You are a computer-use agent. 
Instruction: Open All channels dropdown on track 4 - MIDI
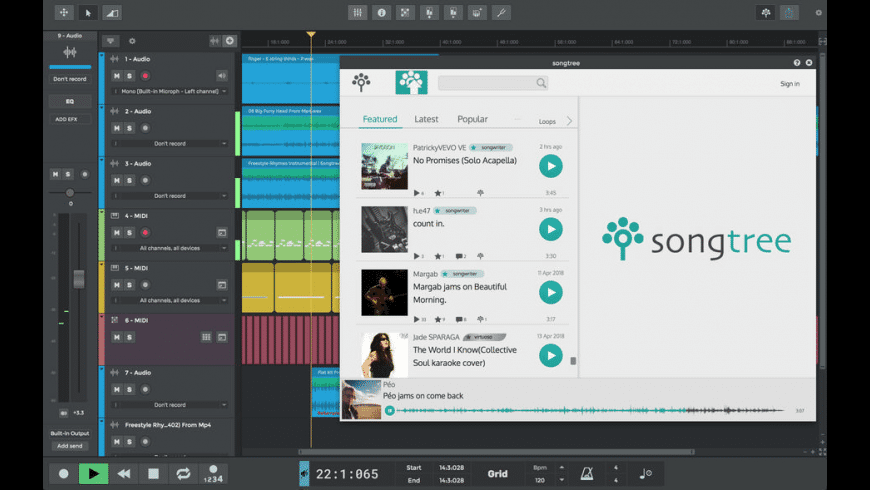click(170, 248)
